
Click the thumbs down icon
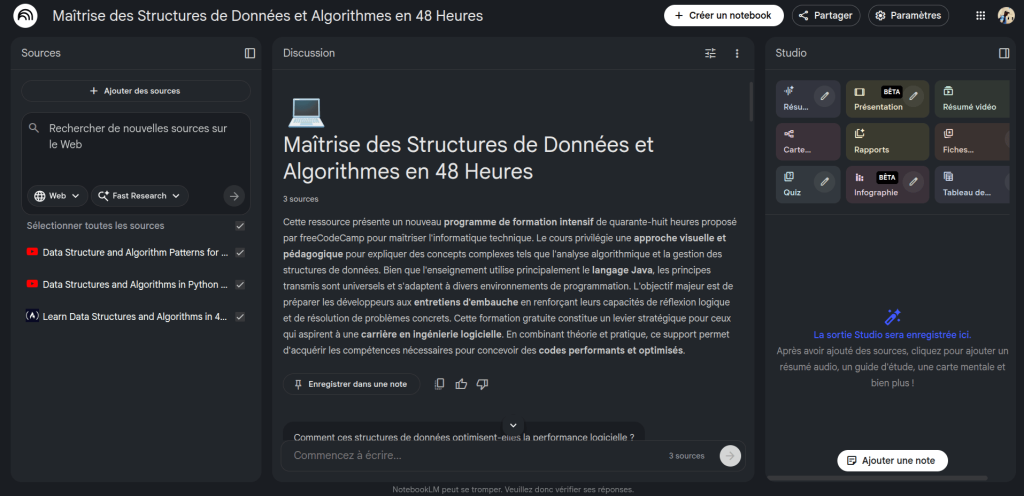click(483, 384)
